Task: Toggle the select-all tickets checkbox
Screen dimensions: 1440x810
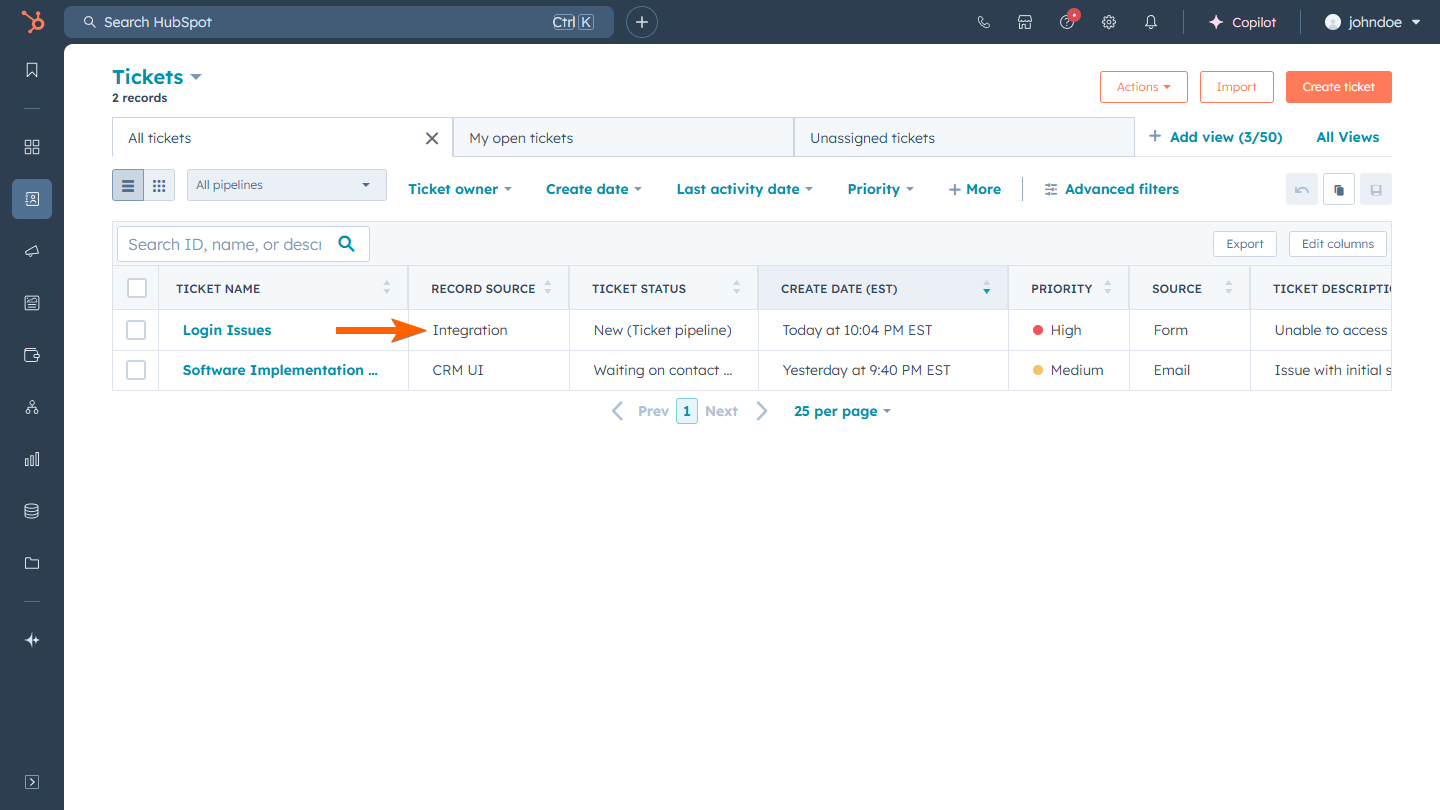Action: pos(137,288)
